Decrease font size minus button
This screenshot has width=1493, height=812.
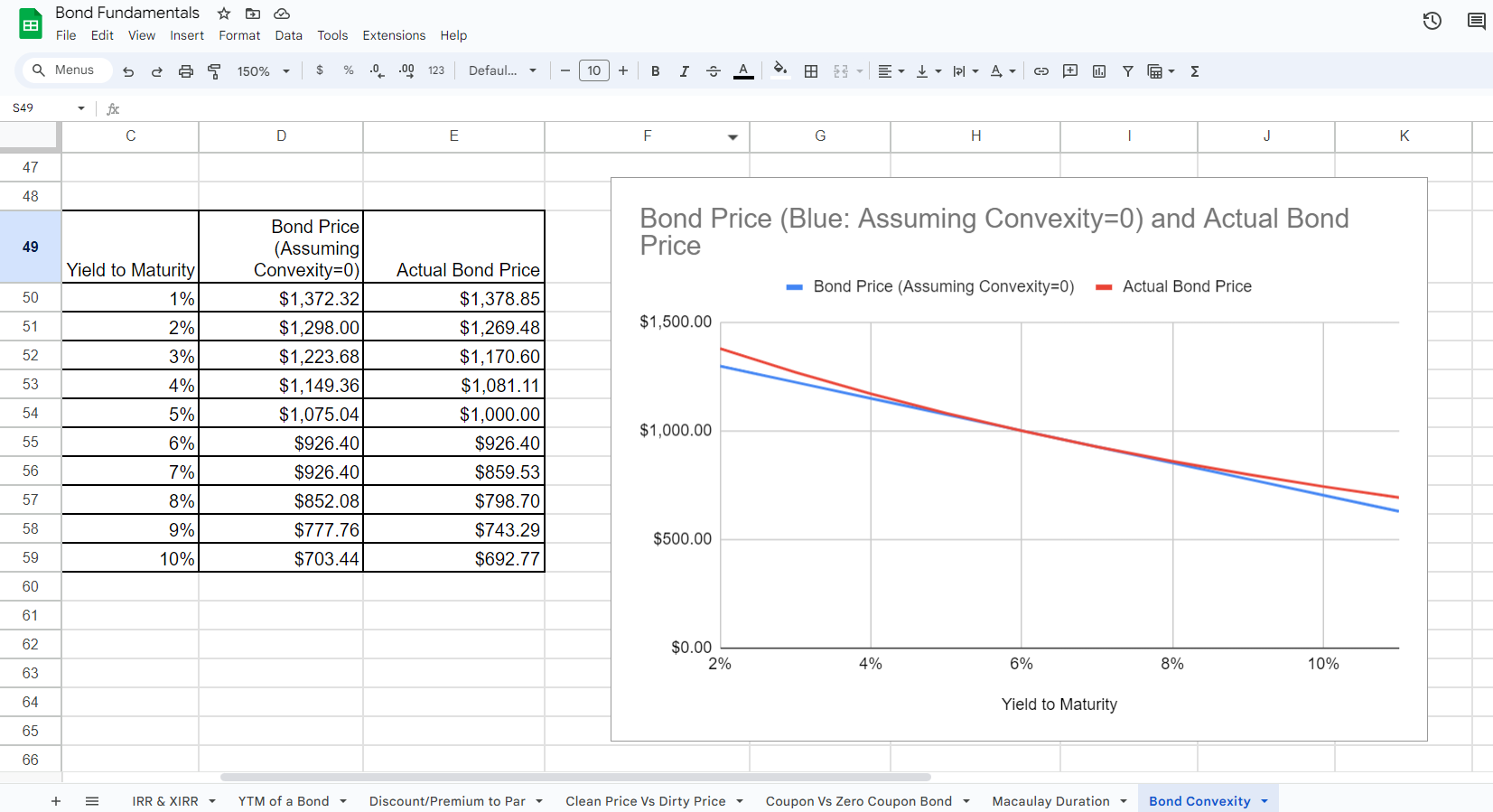click(565, 70)
